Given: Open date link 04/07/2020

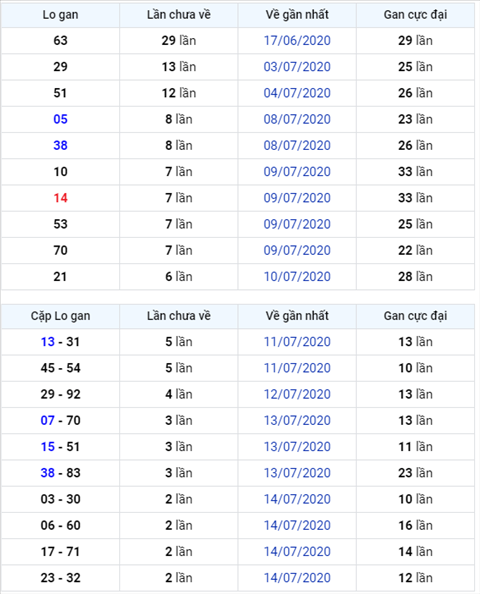Looking at the screenshot, I should point(297,93).
